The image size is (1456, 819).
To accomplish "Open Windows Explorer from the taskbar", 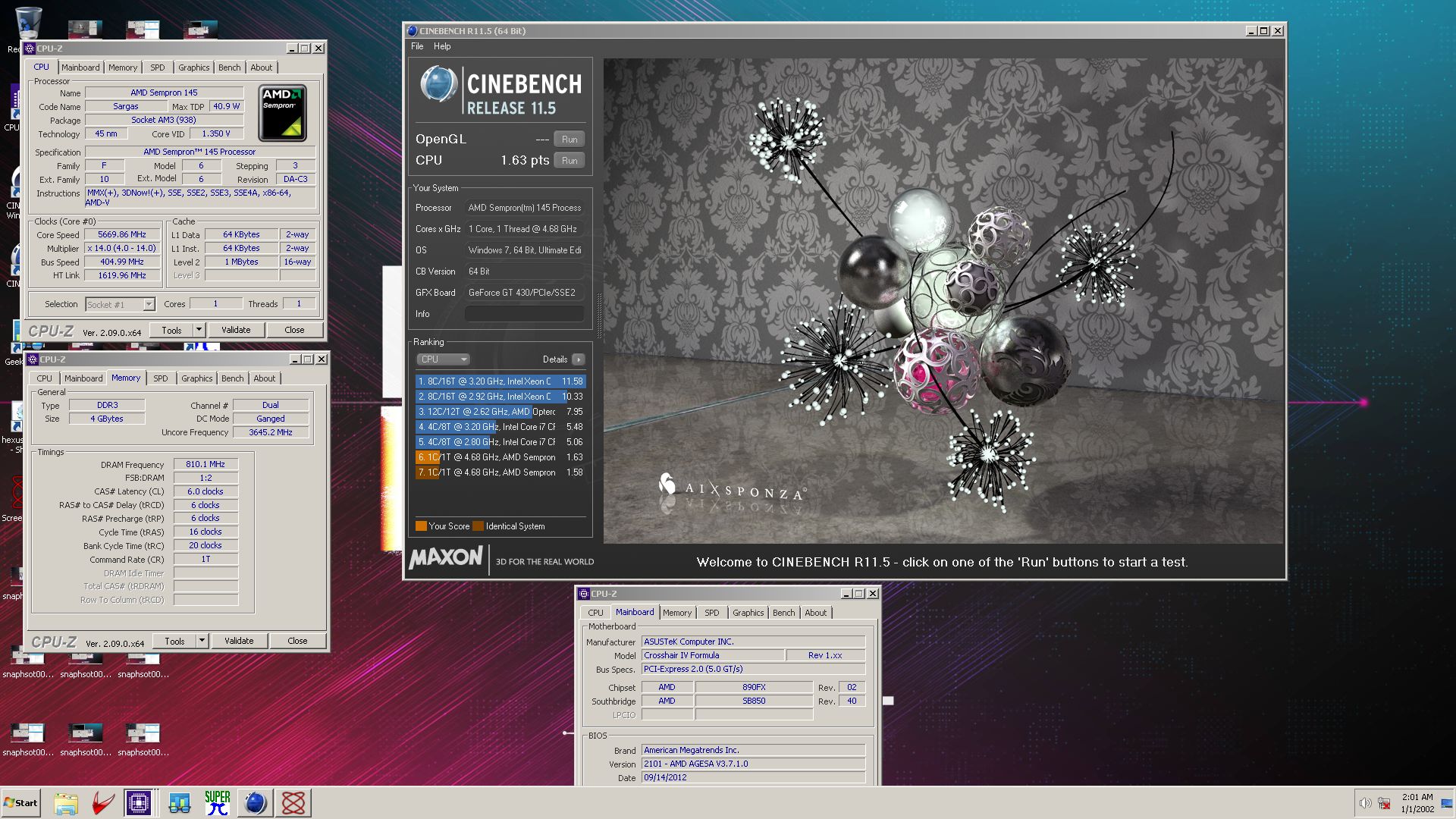I will pyautogui.click(x=66, y=803).
